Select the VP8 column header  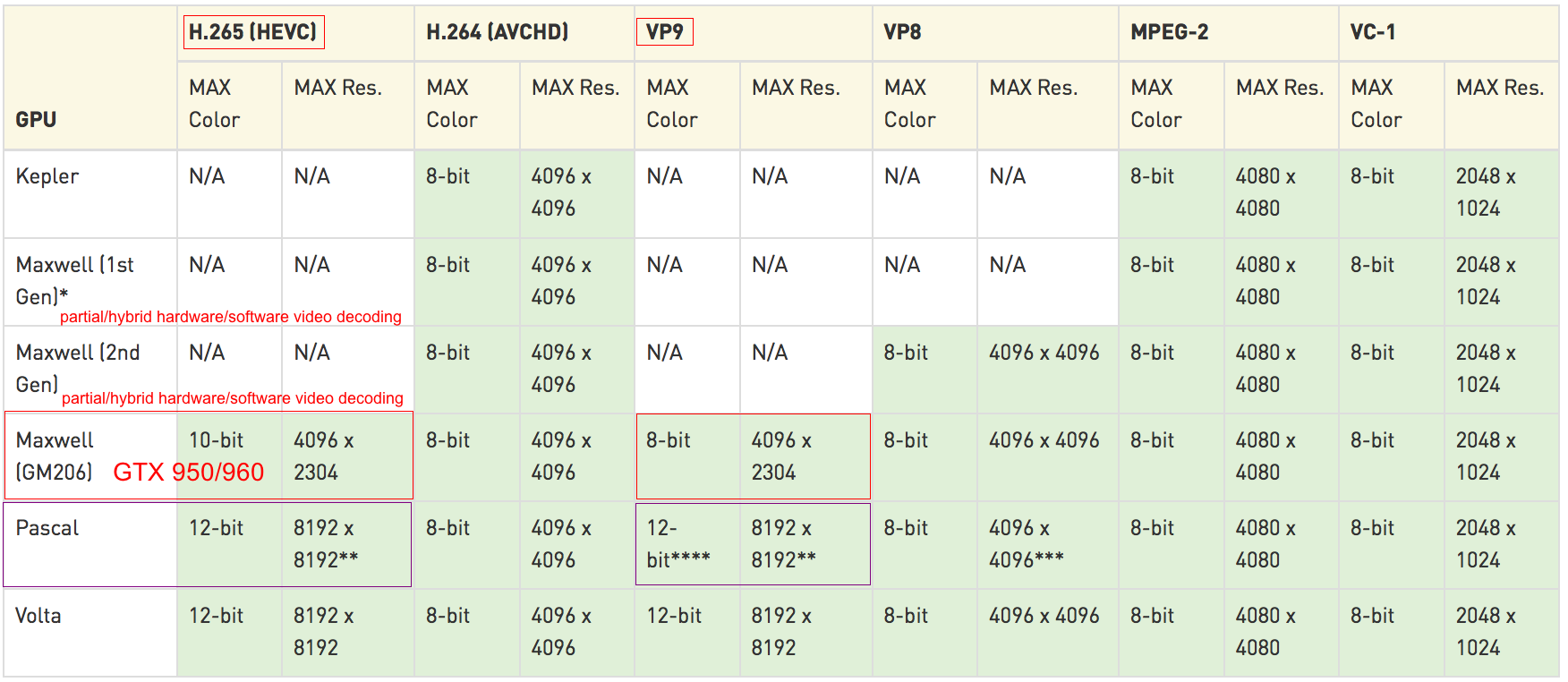click(902, 32)
